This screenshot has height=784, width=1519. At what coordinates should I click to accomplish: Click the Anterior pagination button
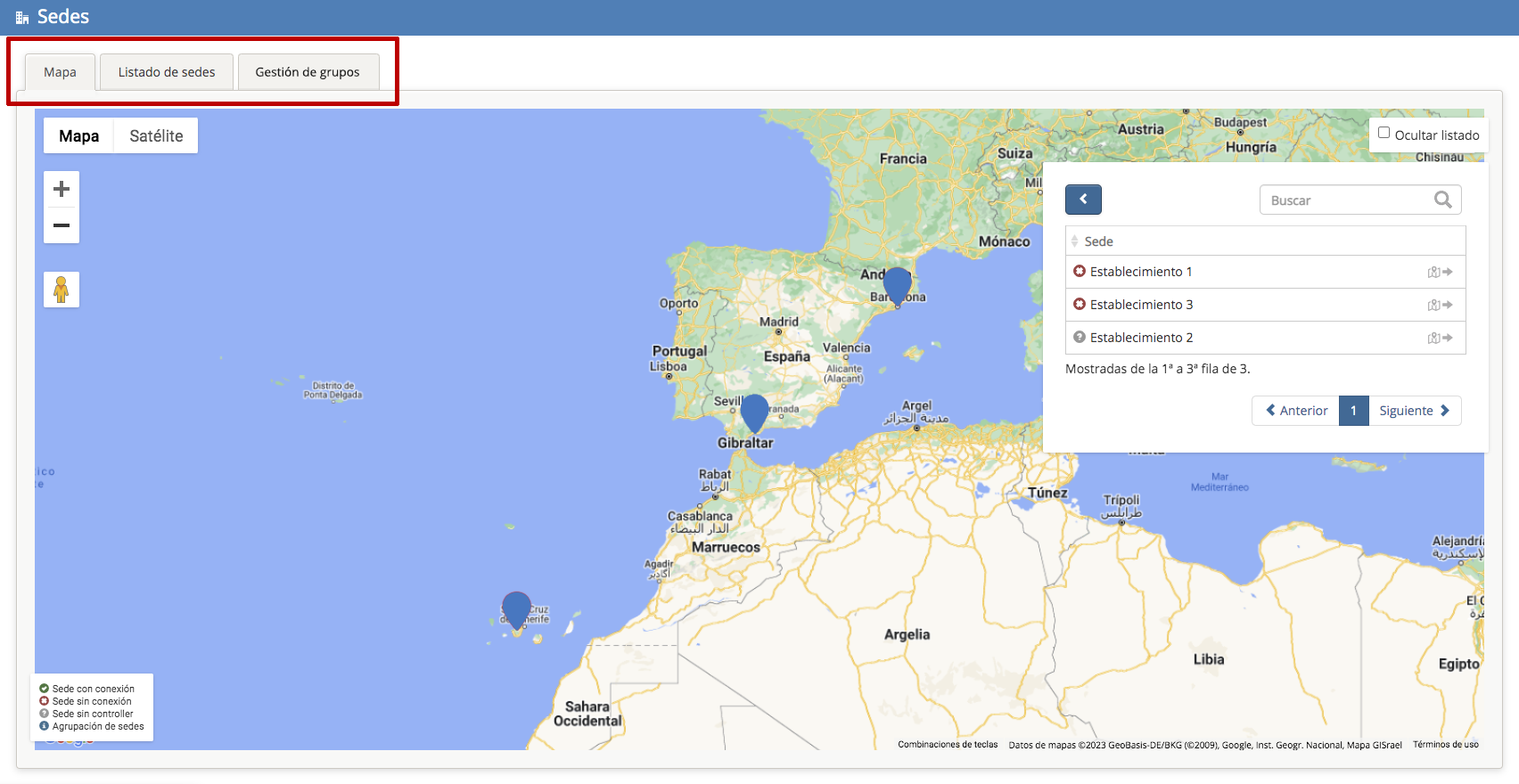click(1296, 411)
